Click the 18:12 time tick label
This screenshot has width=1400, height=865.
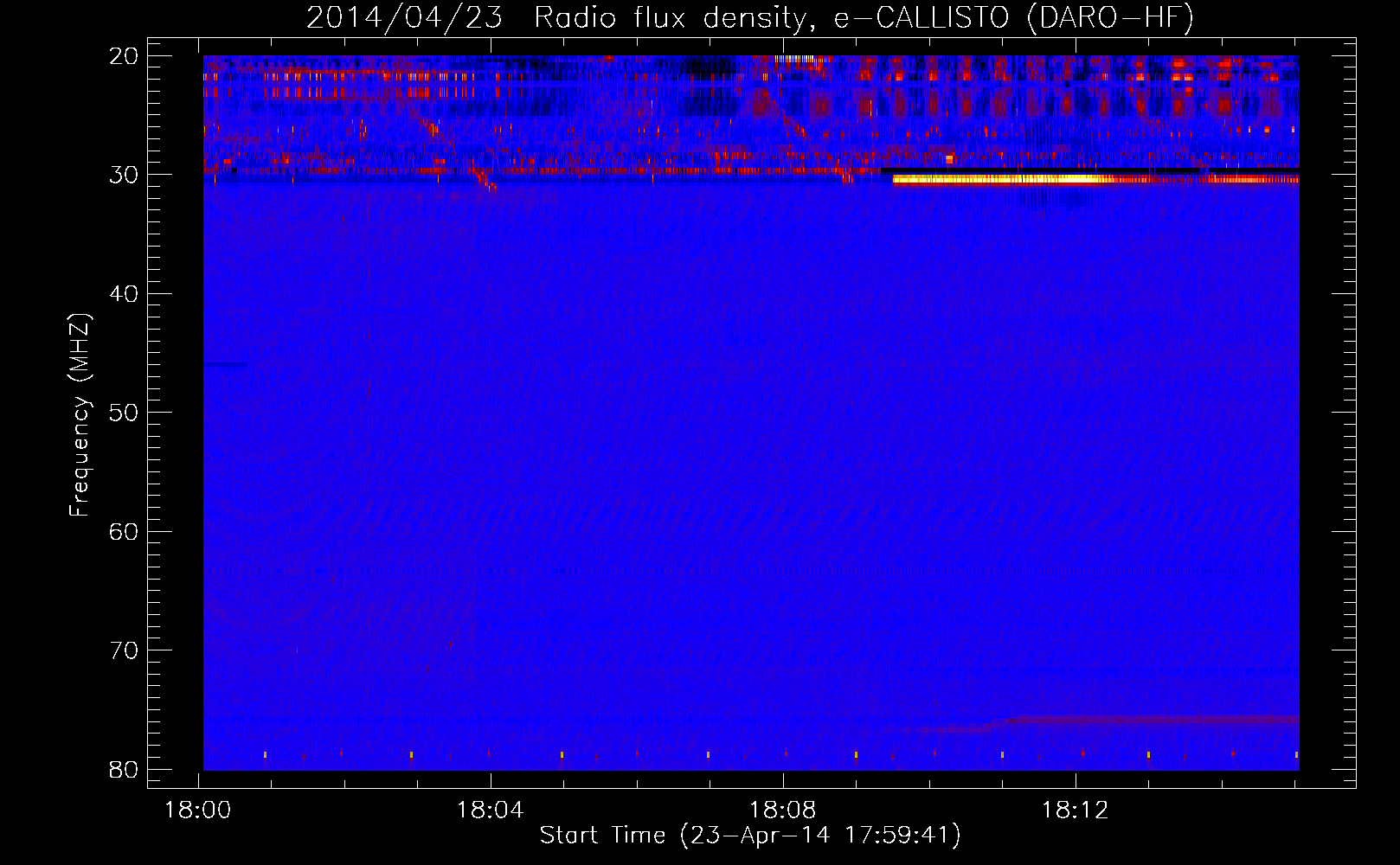click(1076, 811)
